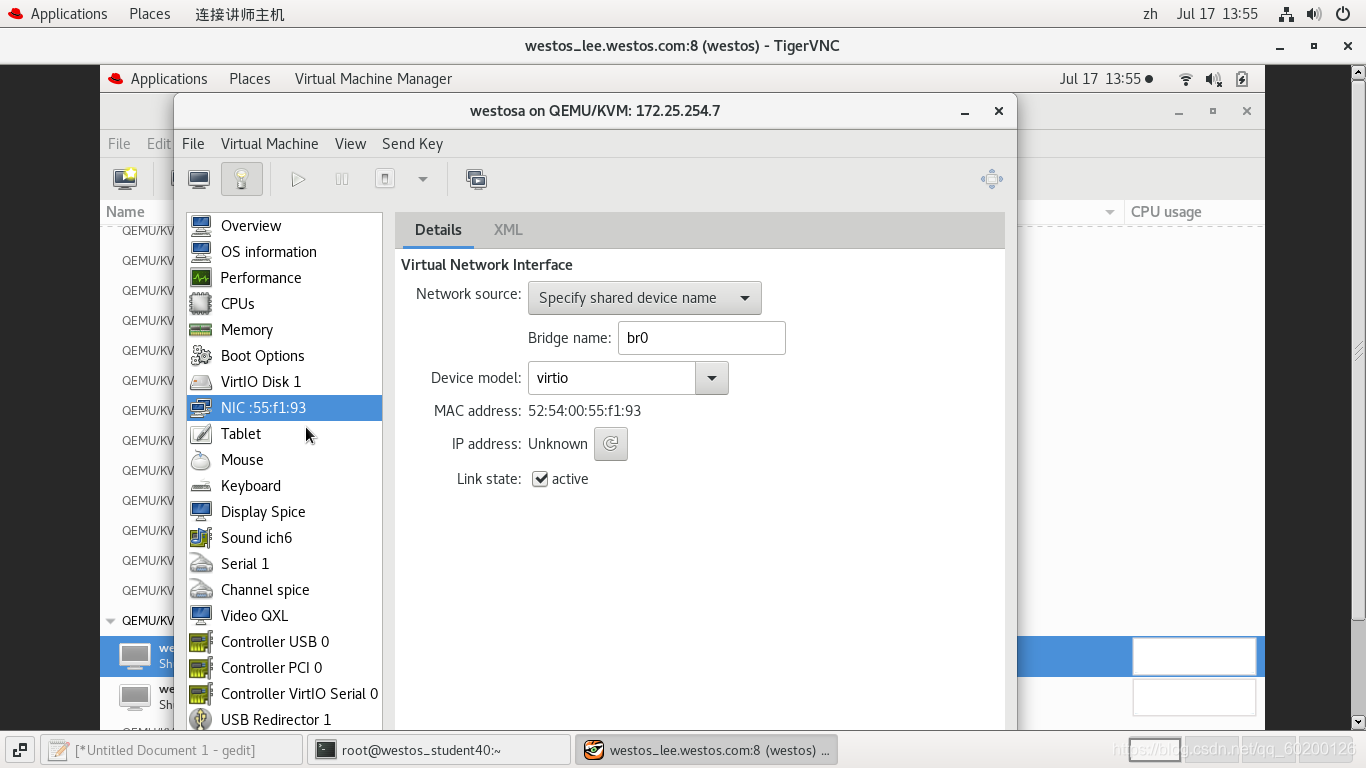Screen dimensions: 1366x768
Task: Select Tablet device entry
Action: 284,434
